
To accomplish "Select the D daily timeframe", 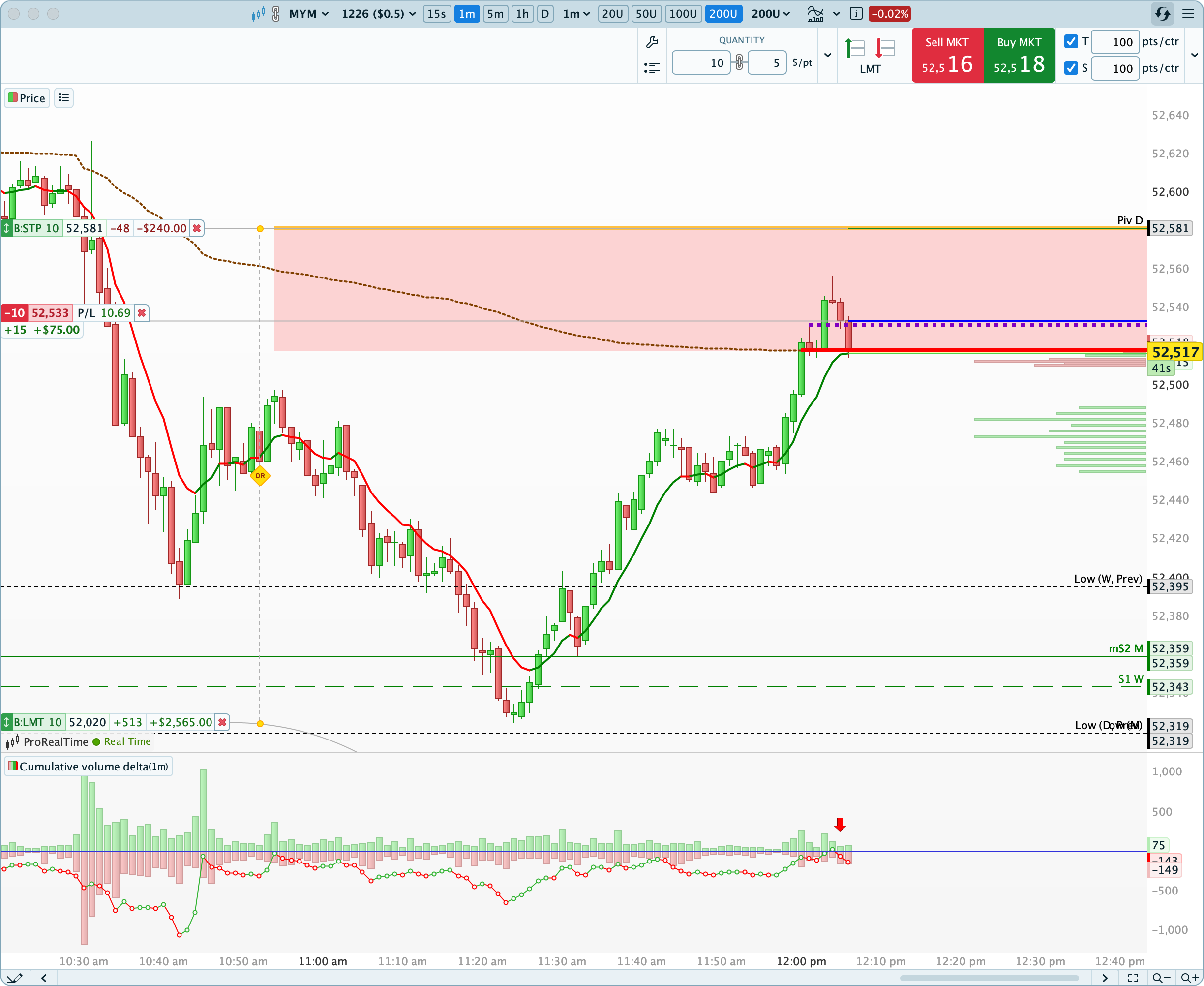I will click(x=545, y=14).
